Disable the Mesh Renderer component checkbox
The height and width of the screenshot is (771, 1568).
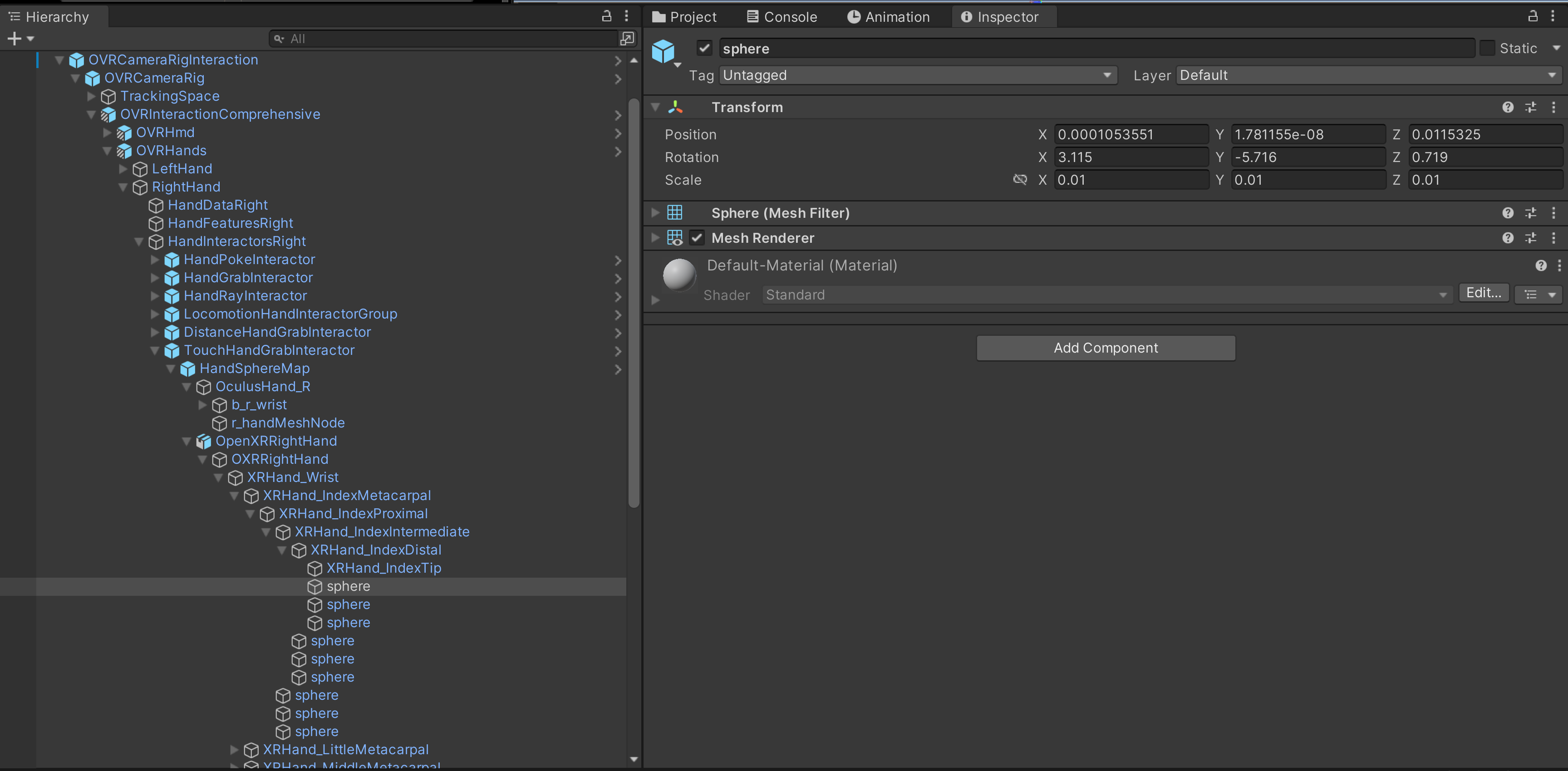696,237
